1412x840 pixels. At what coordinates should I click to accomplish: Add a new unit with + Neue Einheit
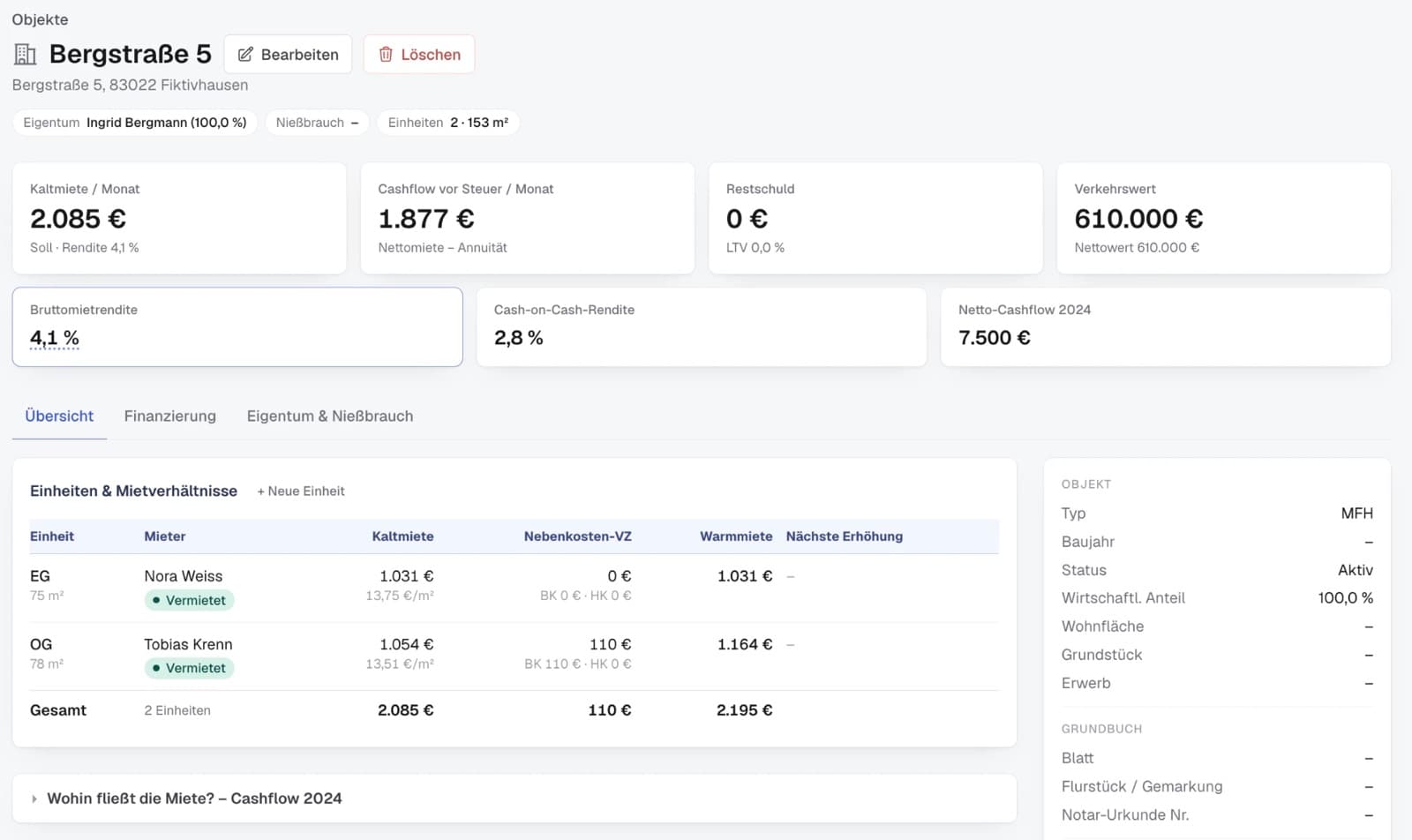click(x=301, y=491)
